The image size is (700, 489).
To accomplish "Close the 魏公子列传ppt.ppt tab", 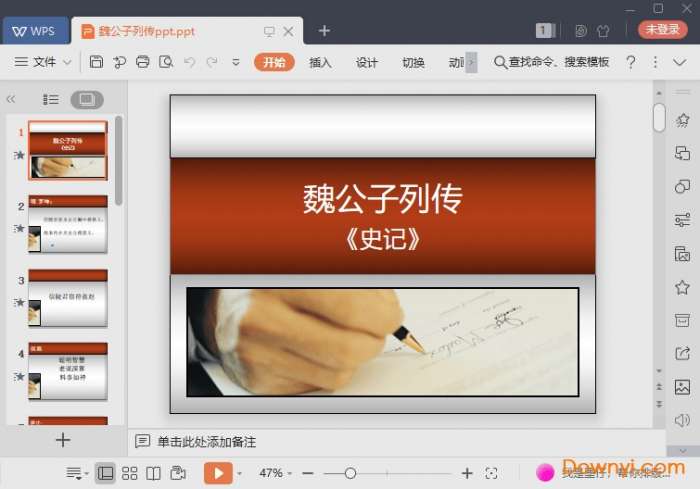I will [x=288, y=31].
